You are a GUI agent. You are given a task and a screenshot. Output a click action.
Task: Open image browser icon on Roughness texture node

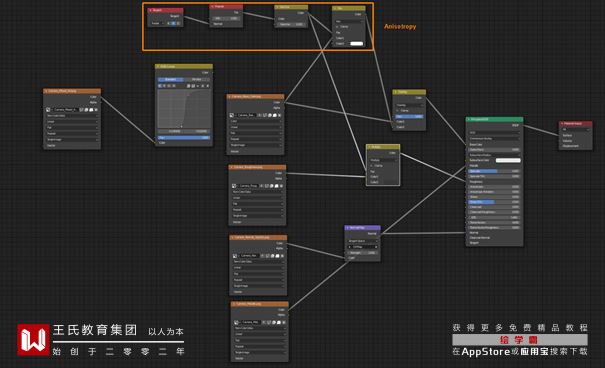[234, 186]
